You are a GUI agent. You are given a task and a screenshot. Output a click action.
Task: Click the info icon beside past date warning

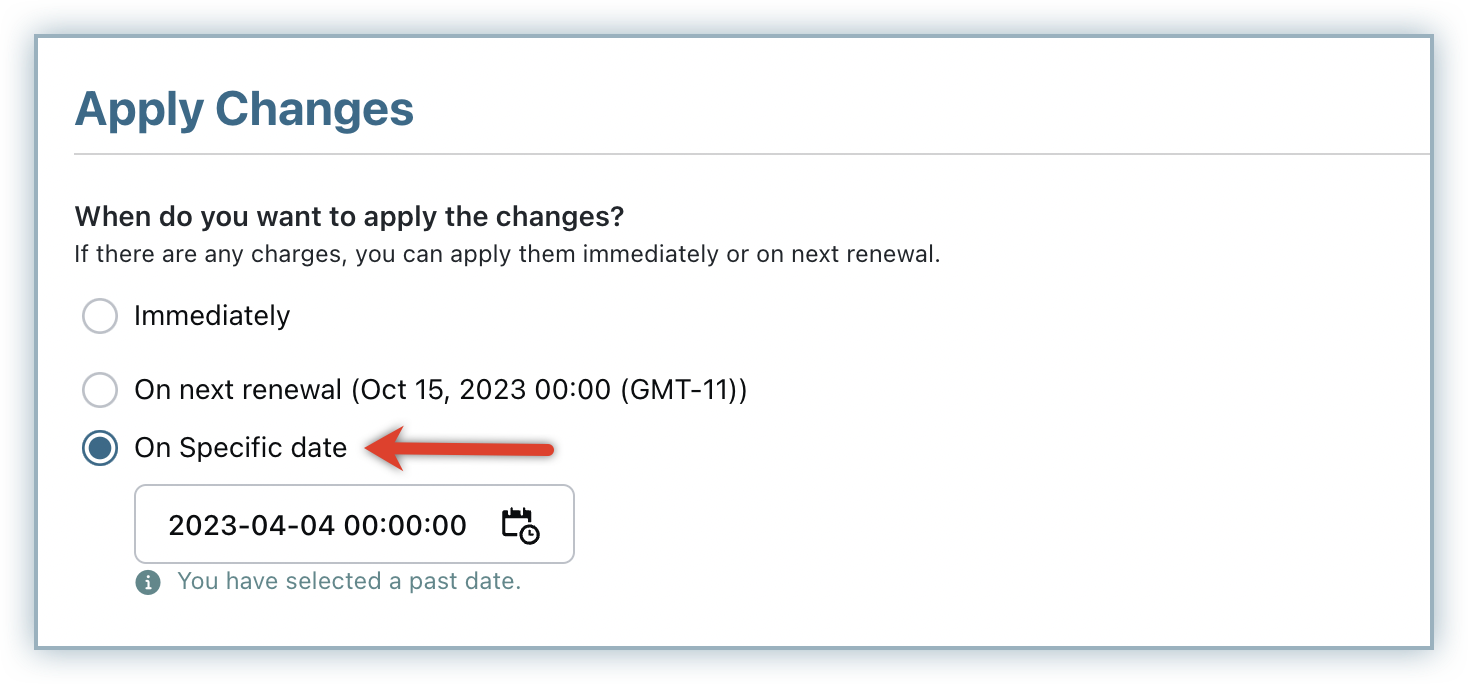(148, 582)
